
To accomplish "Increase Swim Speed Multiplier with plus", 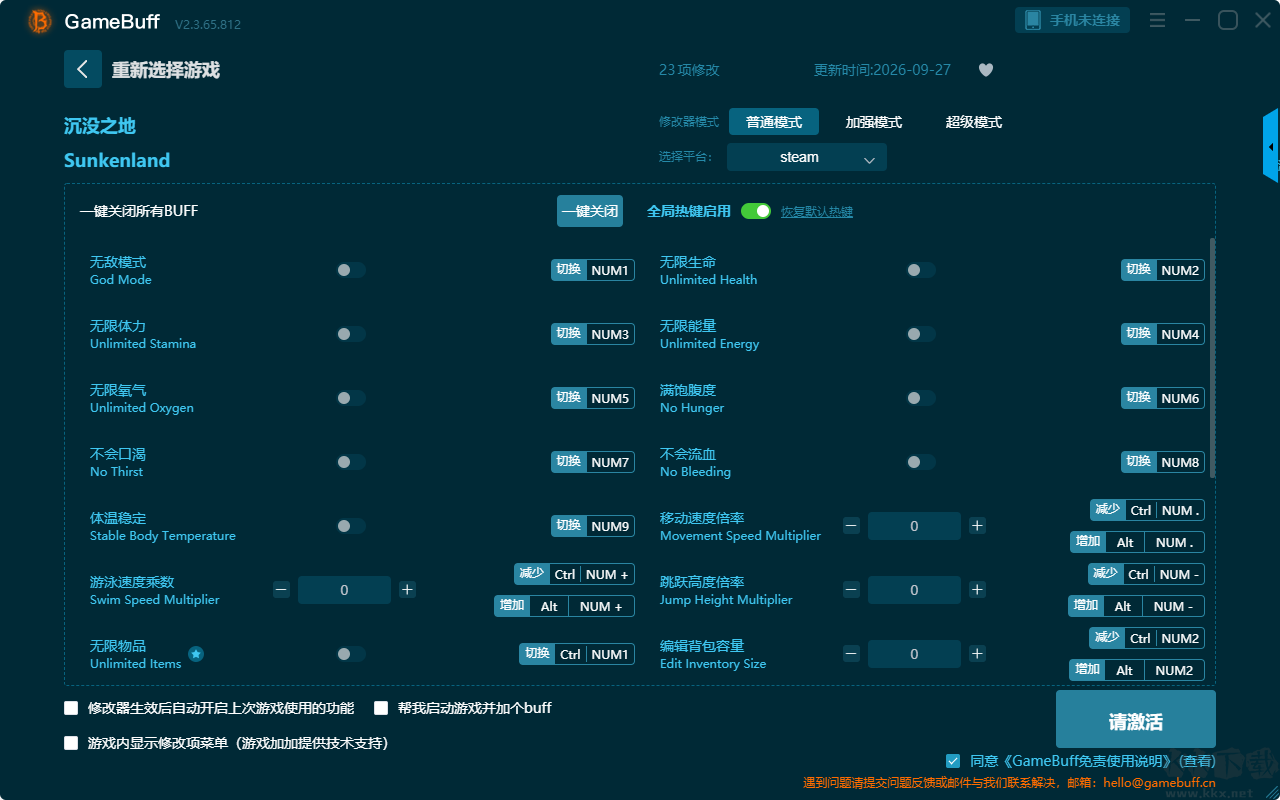I will coord(407,590).
